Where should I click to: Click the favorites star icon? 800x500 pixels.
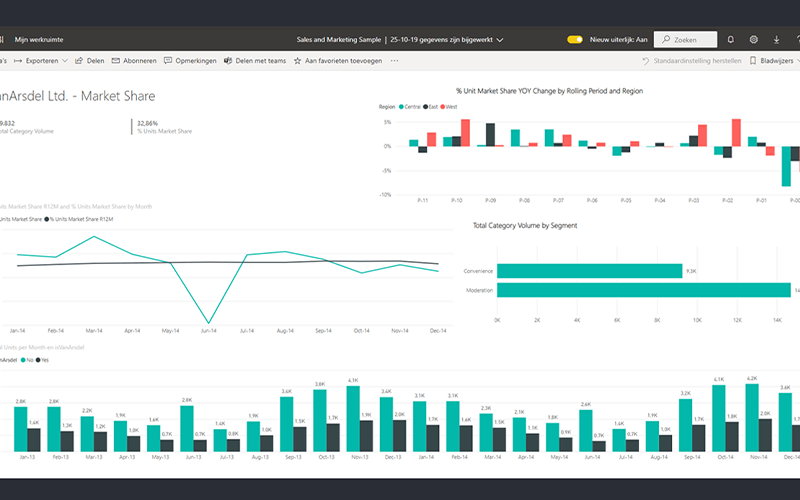click(x=297, y=60)
